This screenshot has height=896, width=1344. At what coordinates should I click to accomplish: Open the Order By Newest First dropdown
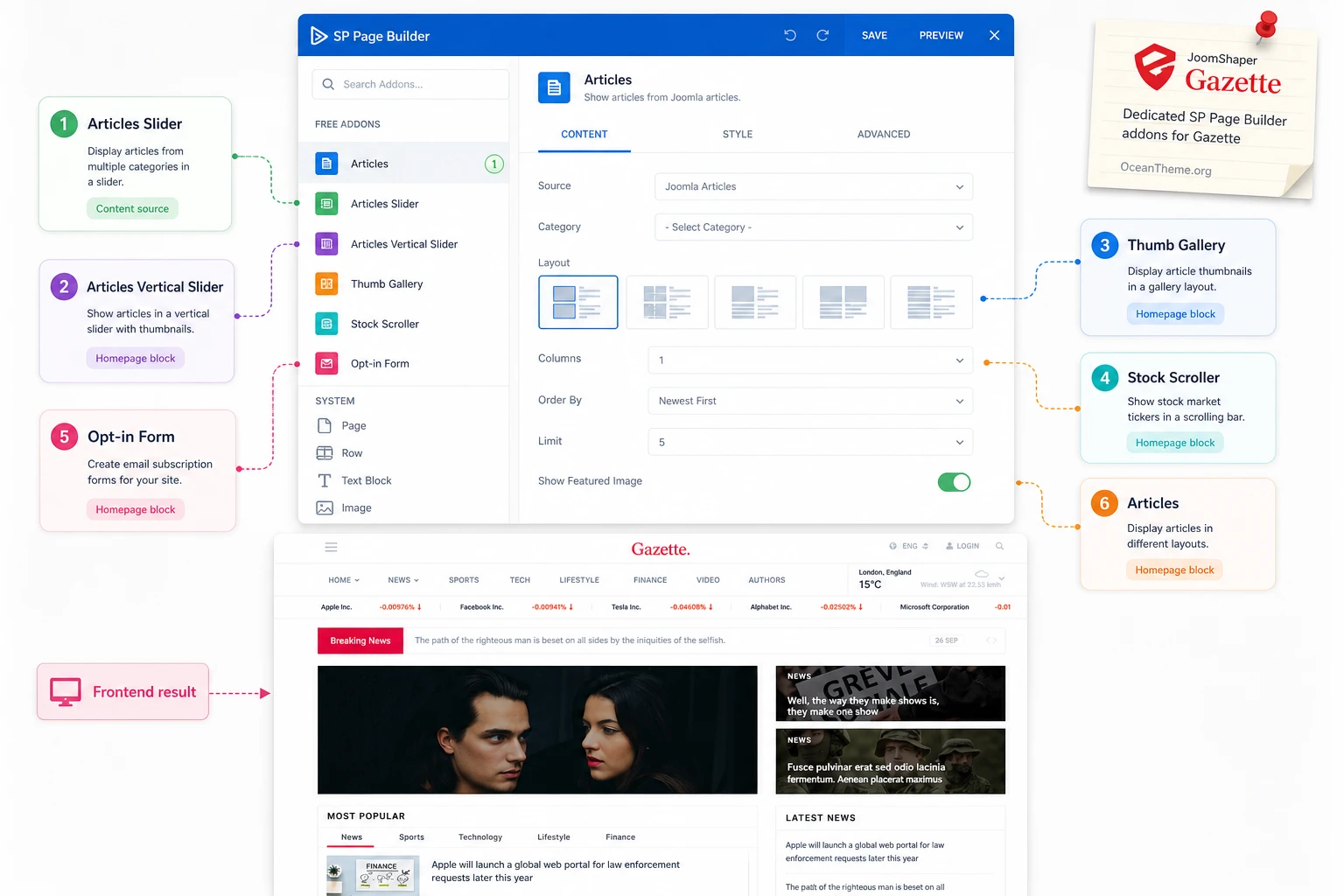click(810, 401)
